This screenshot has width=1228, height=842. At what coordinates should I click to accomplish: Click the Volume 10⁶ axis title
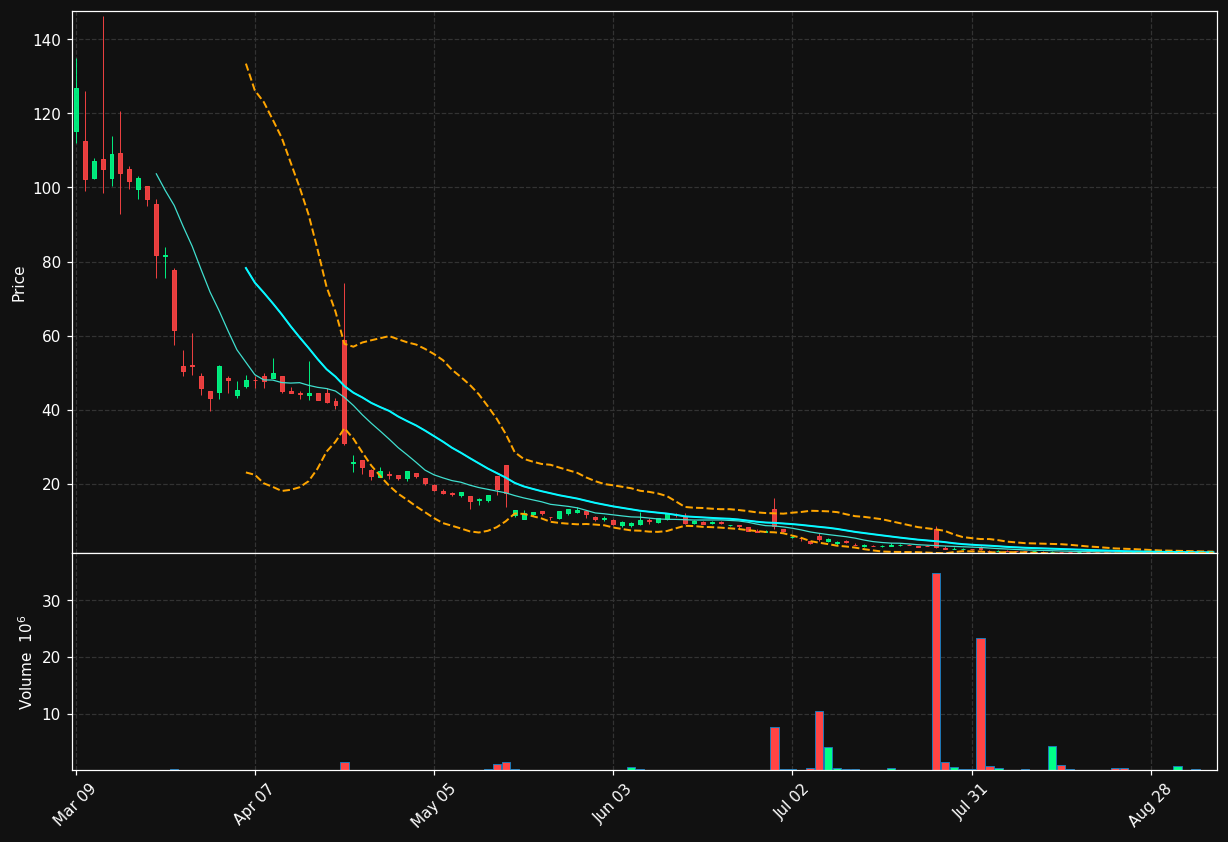pyautogui.click(x=25, y=662)
